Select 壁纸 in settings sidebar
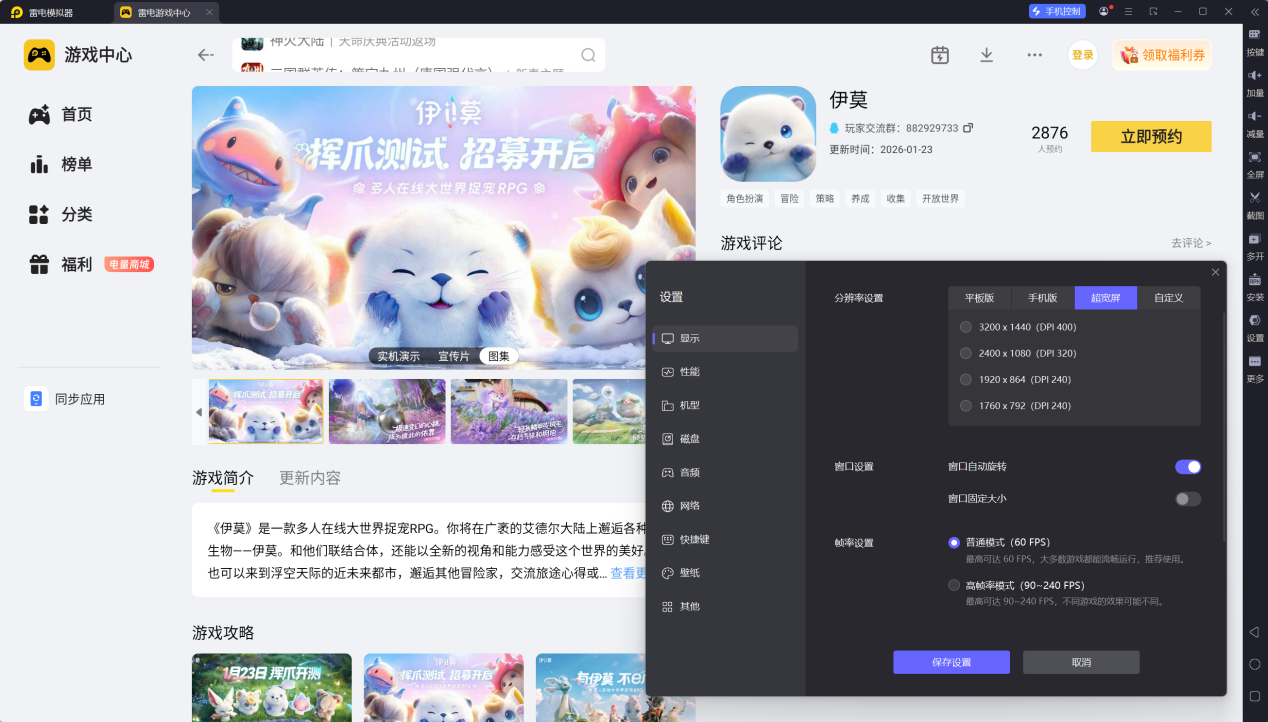The height and width of the screenshot is (722, 1268). (x=725, y=573)
